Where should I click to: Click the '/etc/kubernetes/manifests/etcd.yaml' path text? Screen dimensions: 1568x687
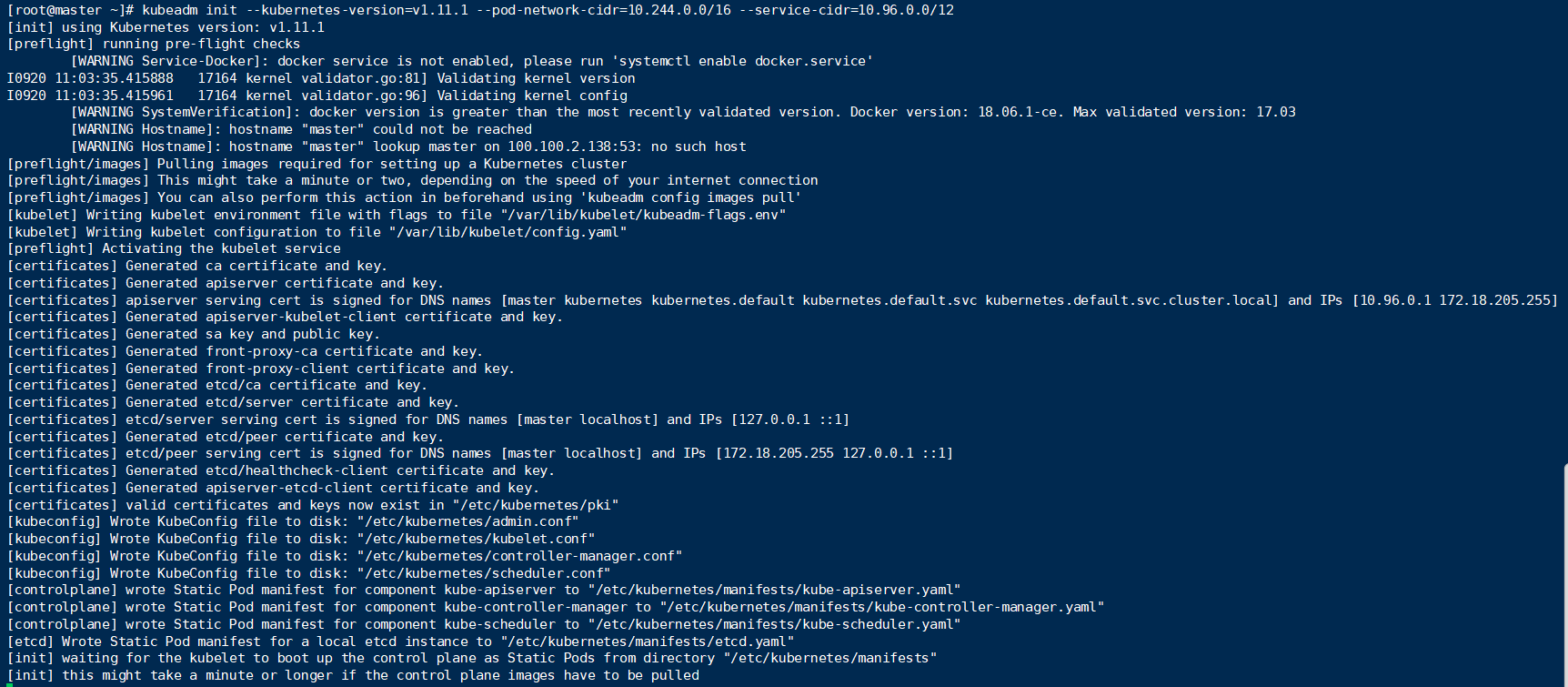tap(647, 642)
